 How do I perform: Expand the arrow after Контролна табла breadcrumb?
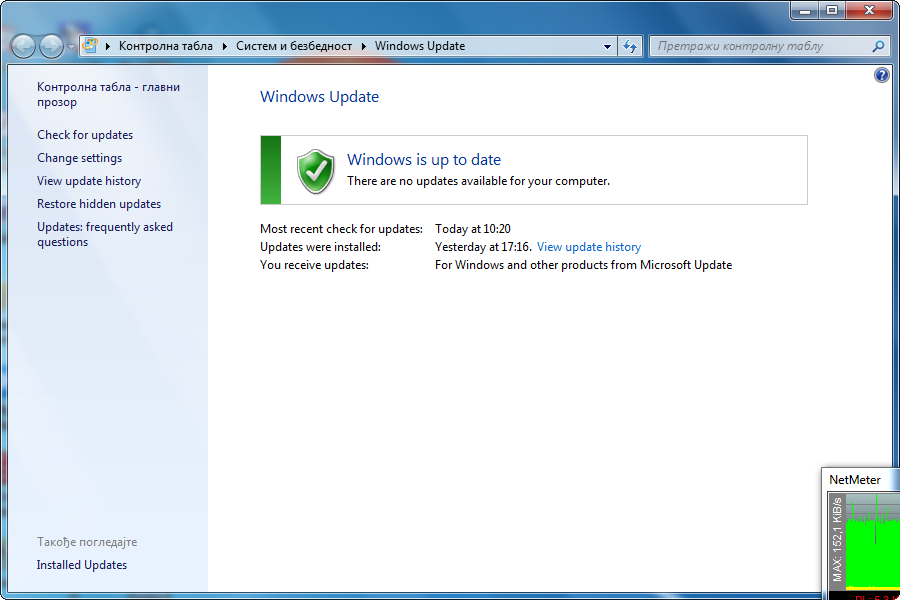[224, 46]
